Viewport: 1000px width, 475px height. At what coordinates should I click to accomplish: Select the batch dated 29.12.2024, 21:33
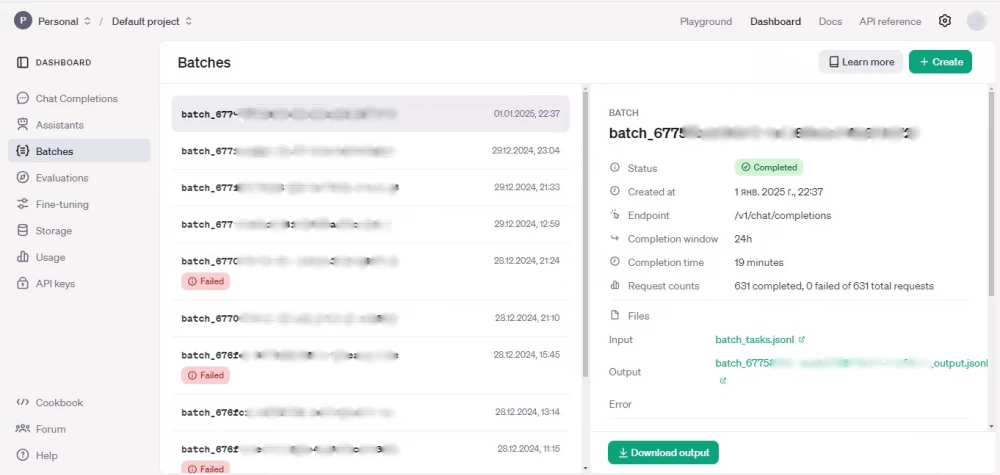click(371, 187)
